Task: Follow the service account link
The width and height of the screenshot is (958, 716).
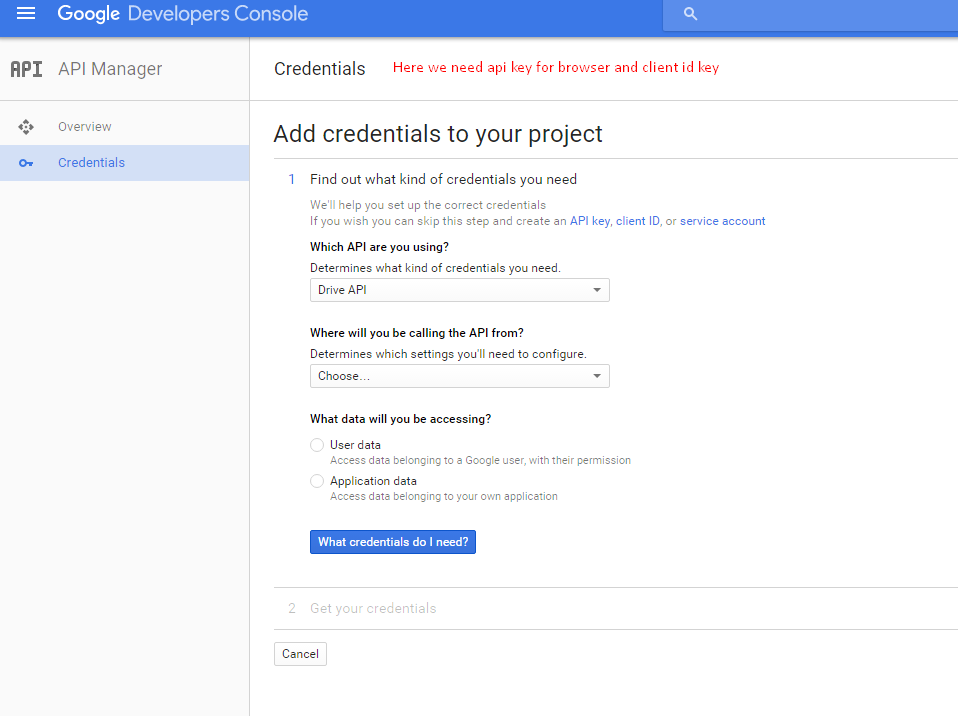Action: tap(722, 221)
